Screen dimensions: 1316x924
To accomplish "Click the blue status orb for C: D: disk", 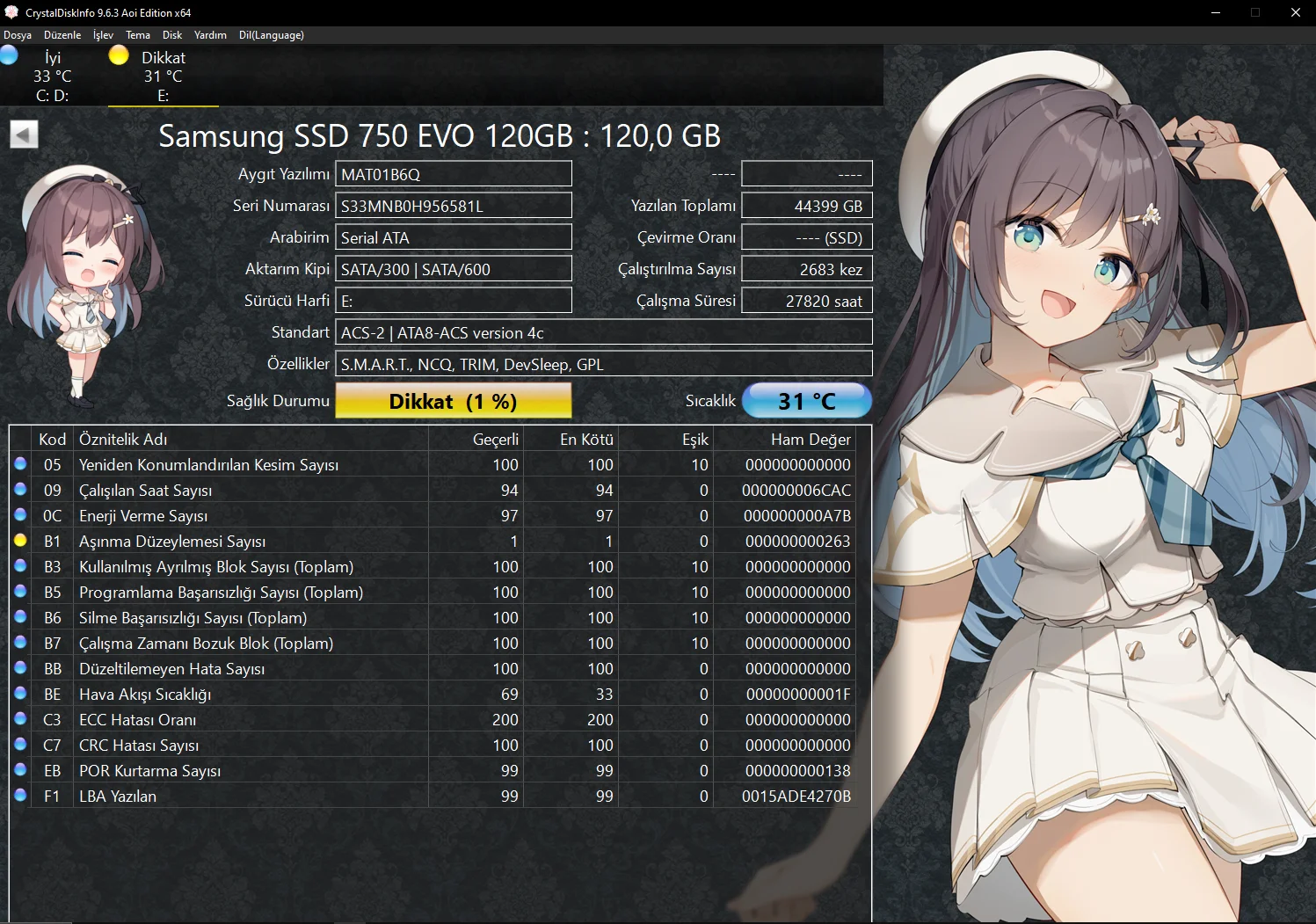I will 9,55.
